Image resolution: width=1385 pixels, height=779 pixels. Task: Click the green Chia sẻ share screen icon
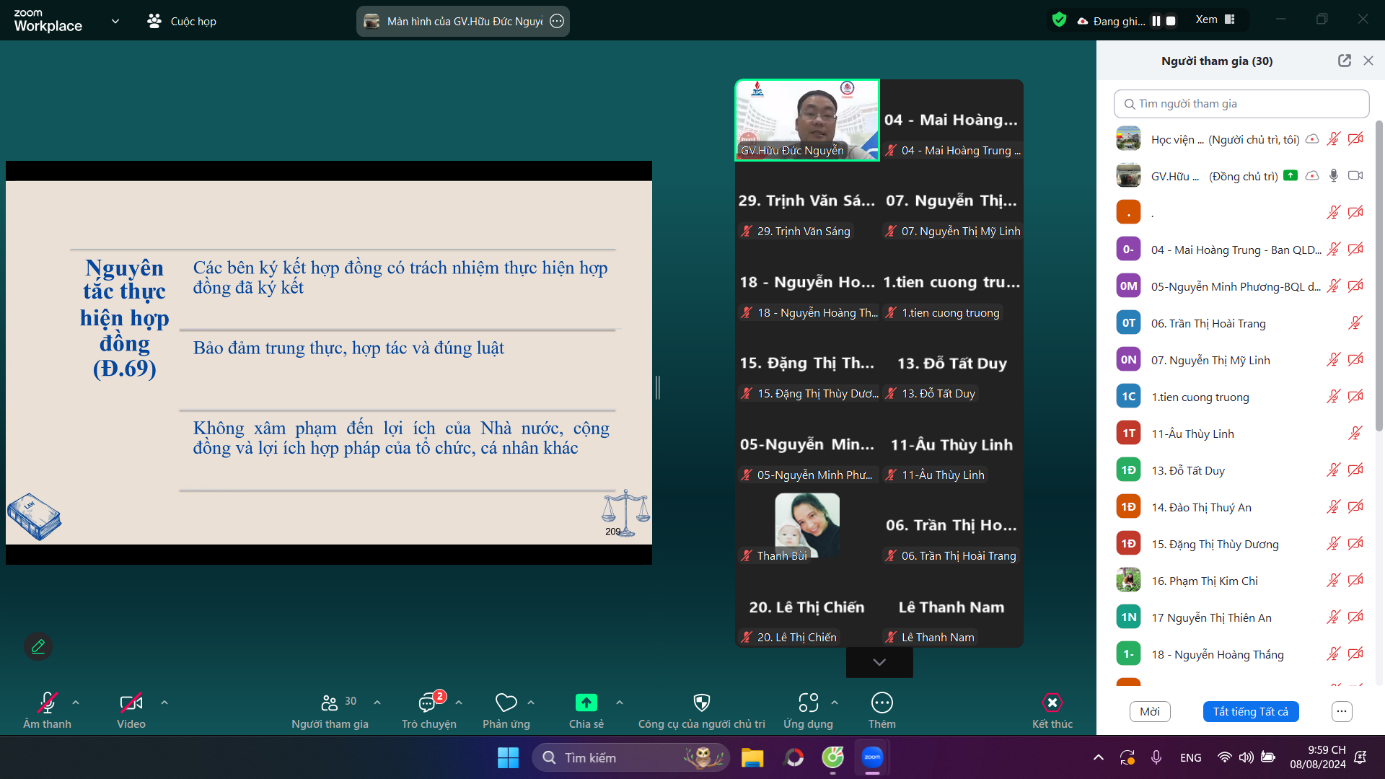[x=586, y=703]
